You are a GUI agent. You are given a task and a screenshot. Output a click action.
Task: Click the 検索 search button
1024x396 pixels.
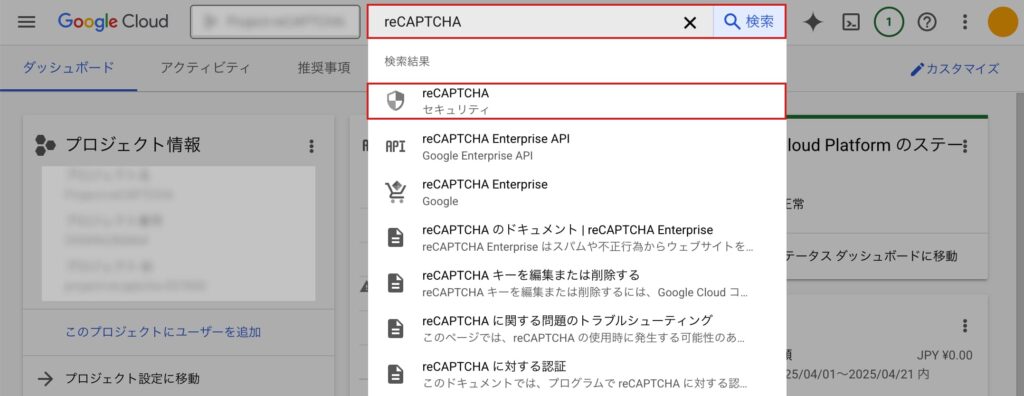tap(749, 22)
